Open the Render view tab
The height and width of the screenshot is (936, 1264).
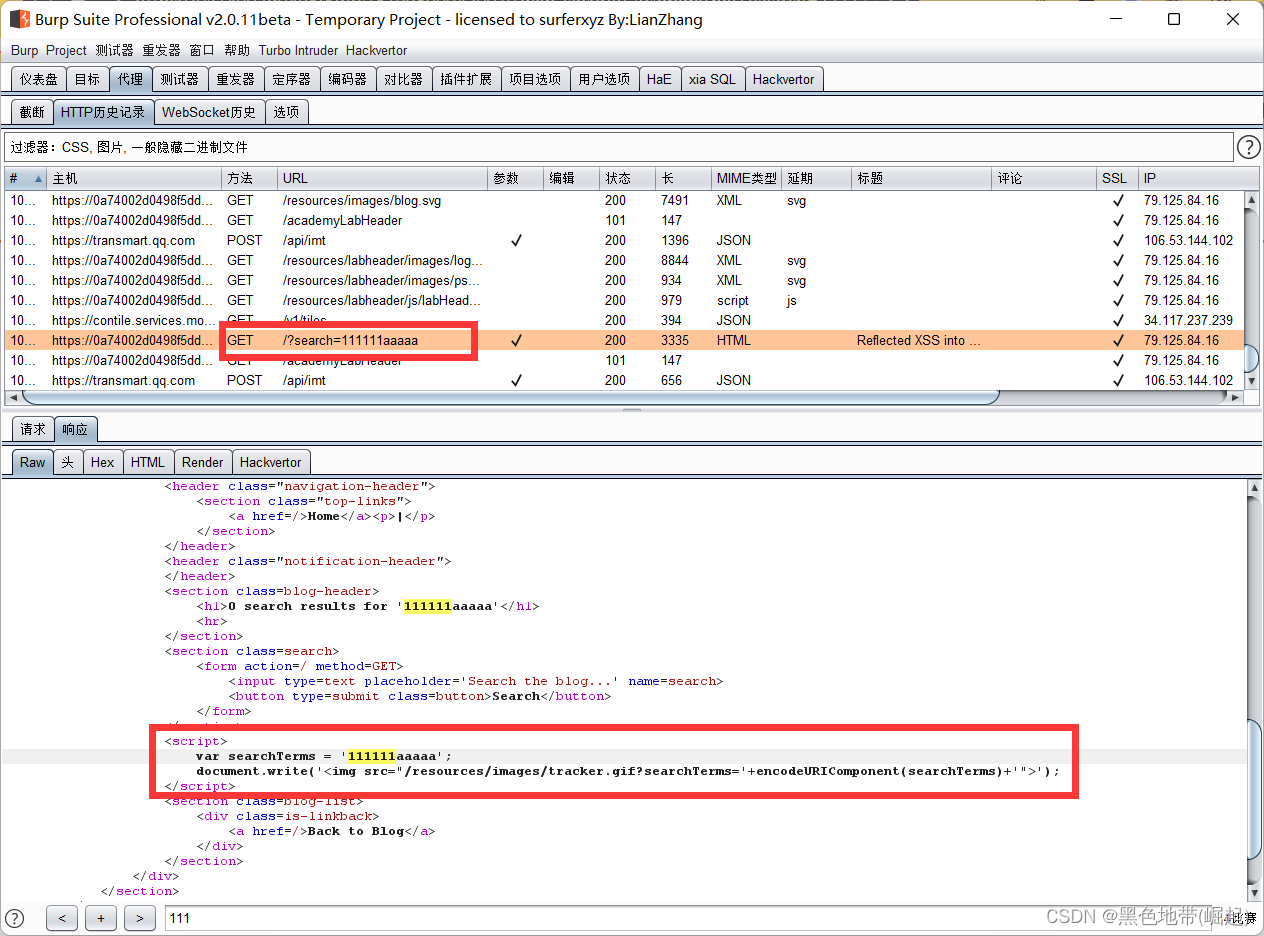tap(203, 462)
